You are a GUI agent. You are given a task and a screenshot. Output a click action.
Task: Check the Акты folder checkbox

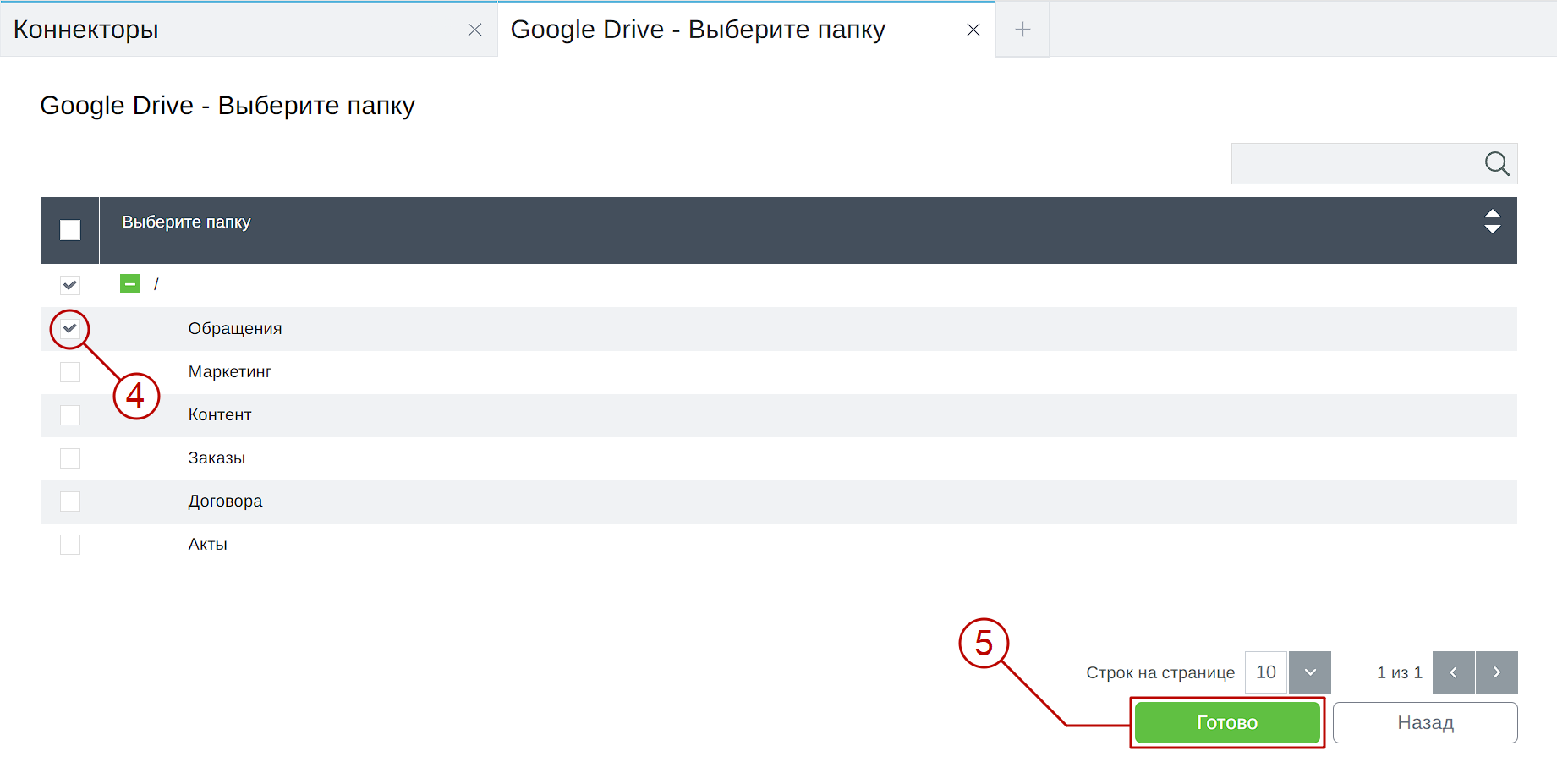[x=70, y=545]
